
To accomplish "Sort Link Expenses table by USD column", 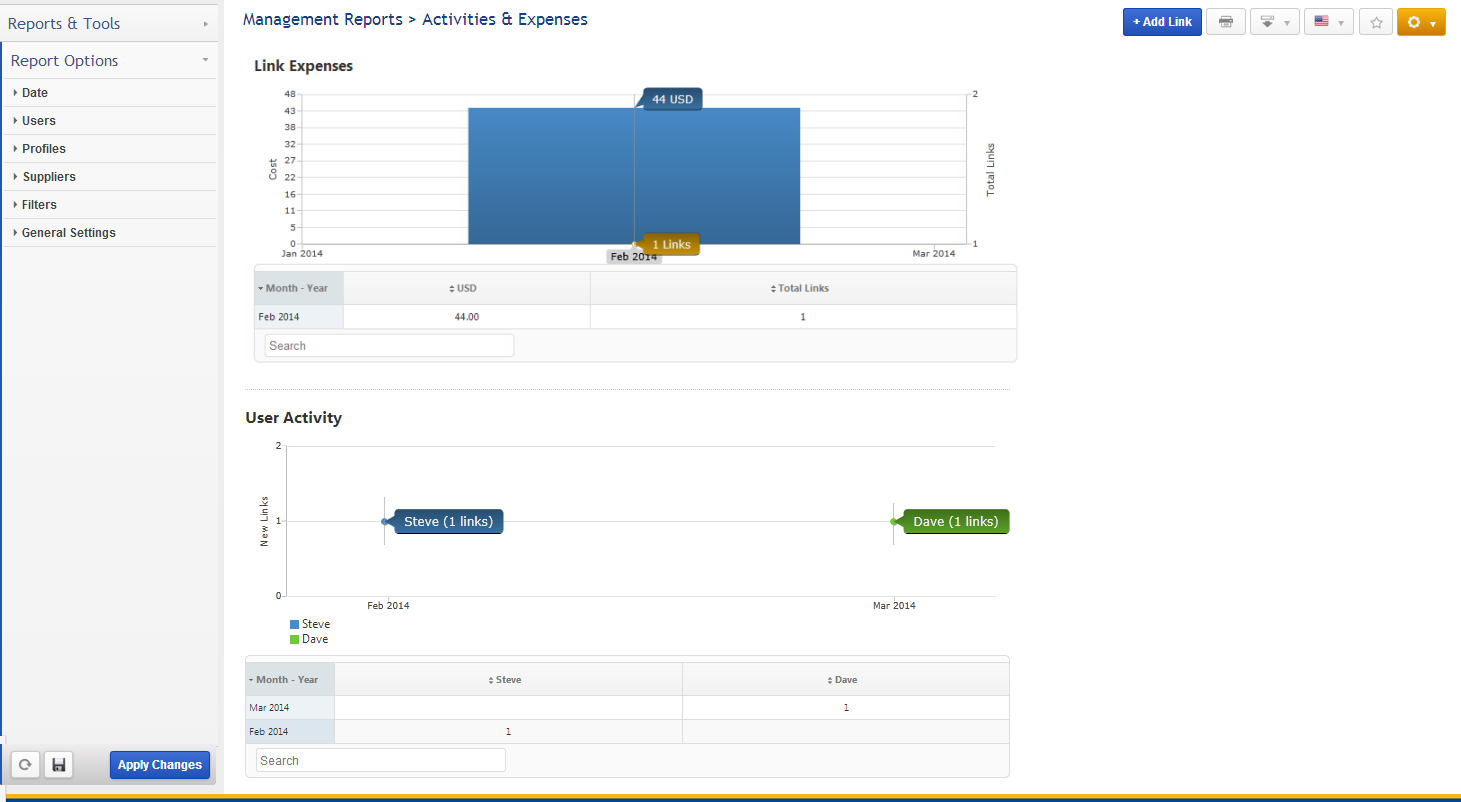I will point(466,288).
